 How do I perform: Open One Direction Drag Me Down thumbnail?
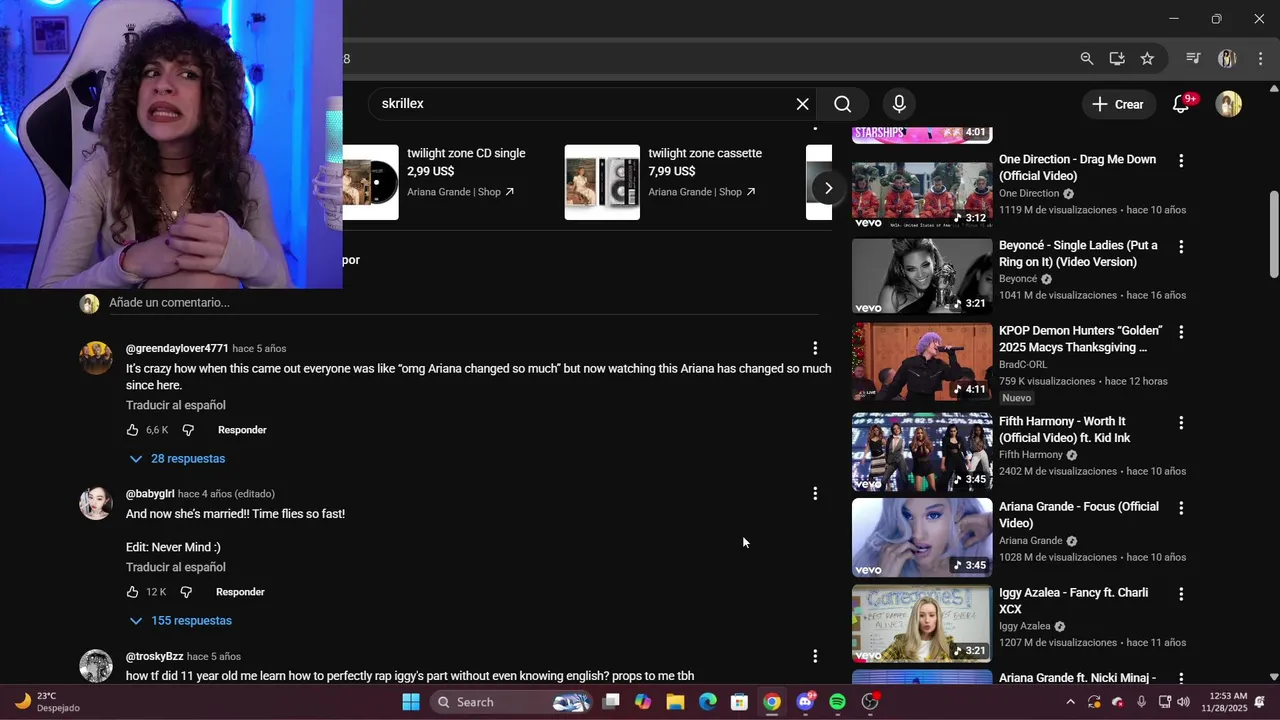[922, 190]
